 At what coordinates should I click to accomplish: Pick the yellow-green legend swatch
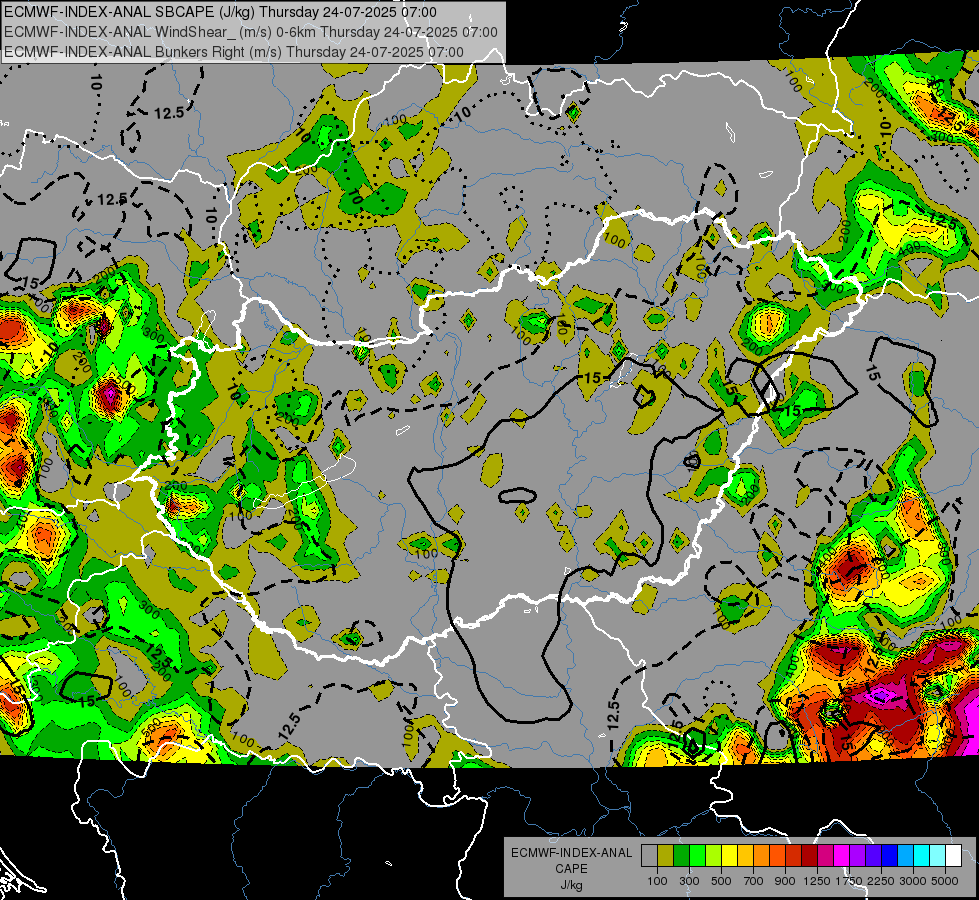pyautogui.click(x=713, y=856)
